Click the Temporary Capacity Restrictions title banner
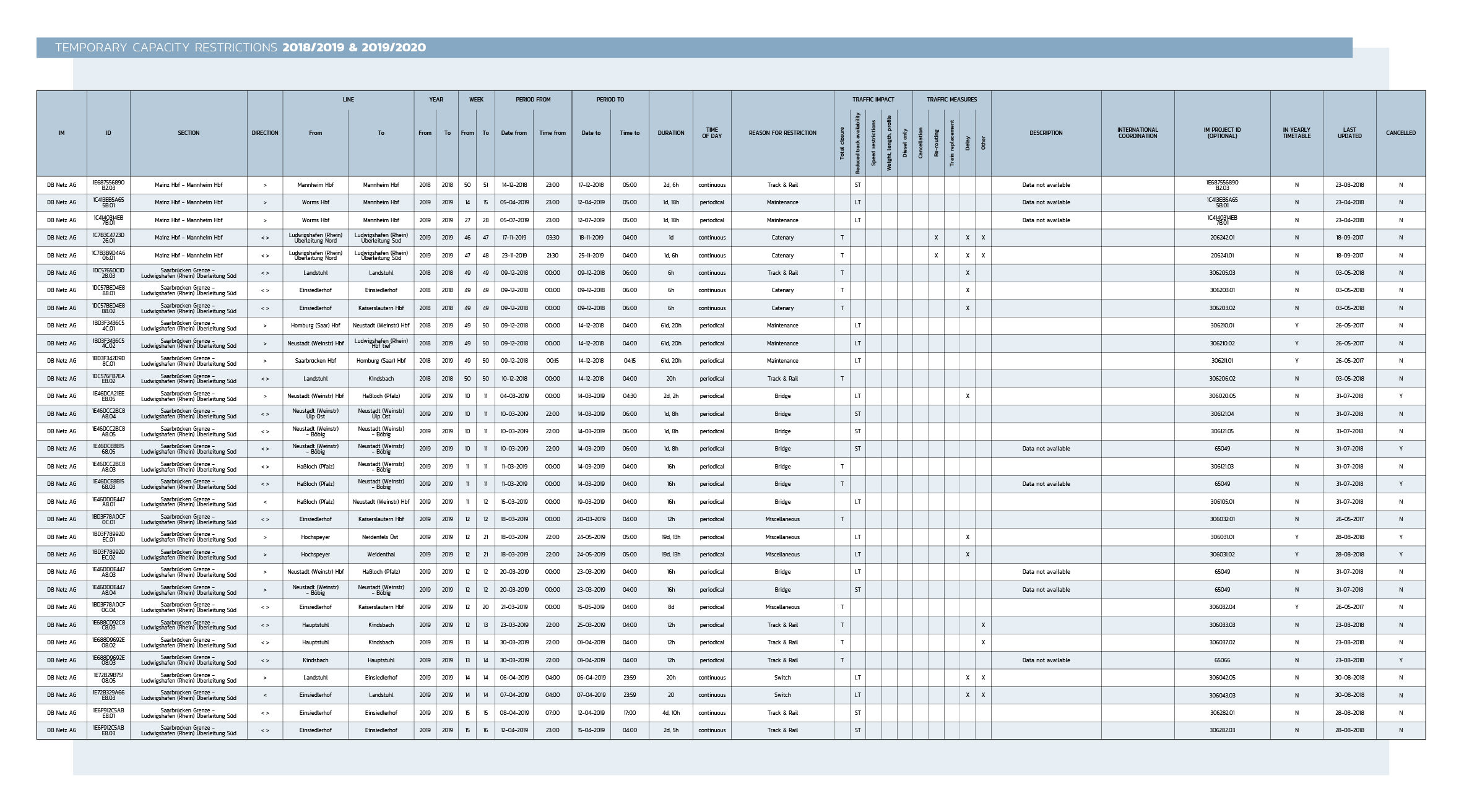Viewport: 1464px width, 812px height. point(240,48)
